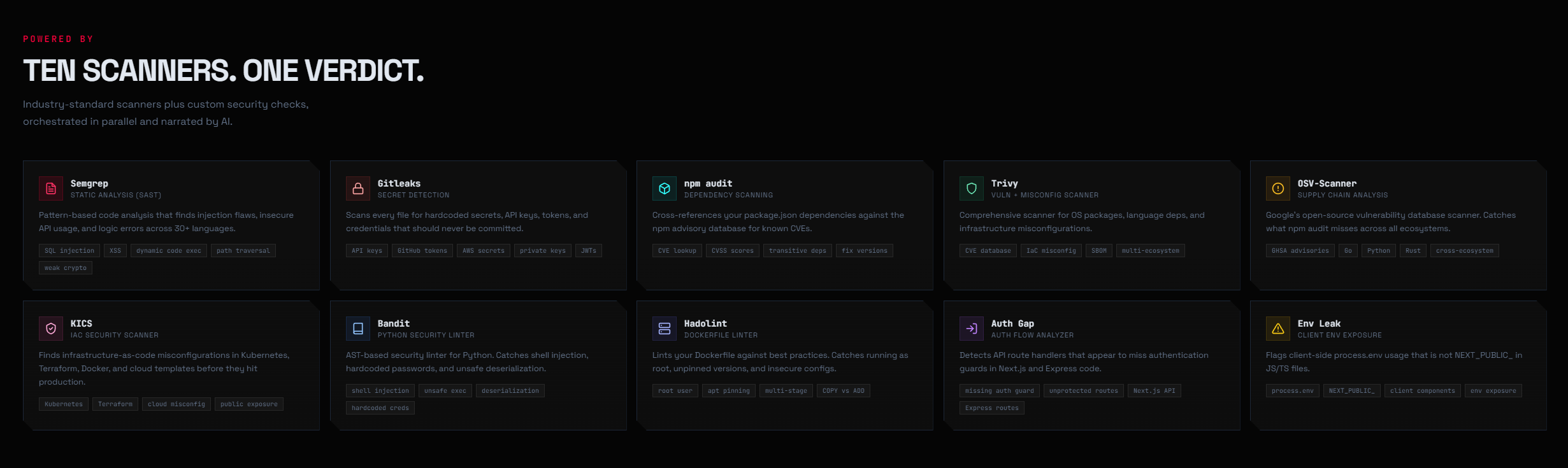
Task: Click the Trivy shield icon
Action: coord(972,188)
